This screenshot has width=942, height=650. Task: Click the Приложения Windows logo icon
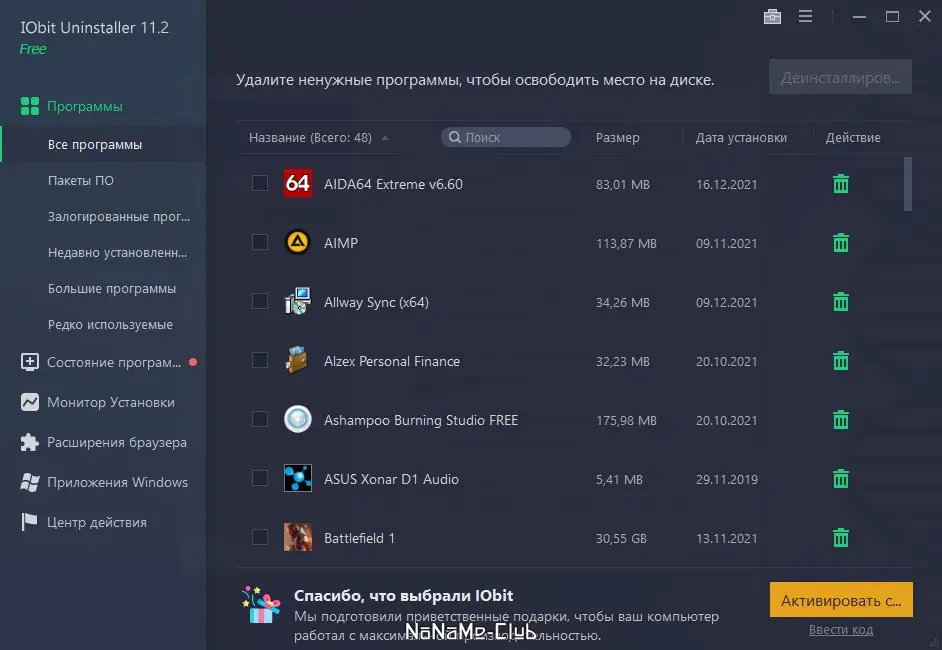point(29,482)
